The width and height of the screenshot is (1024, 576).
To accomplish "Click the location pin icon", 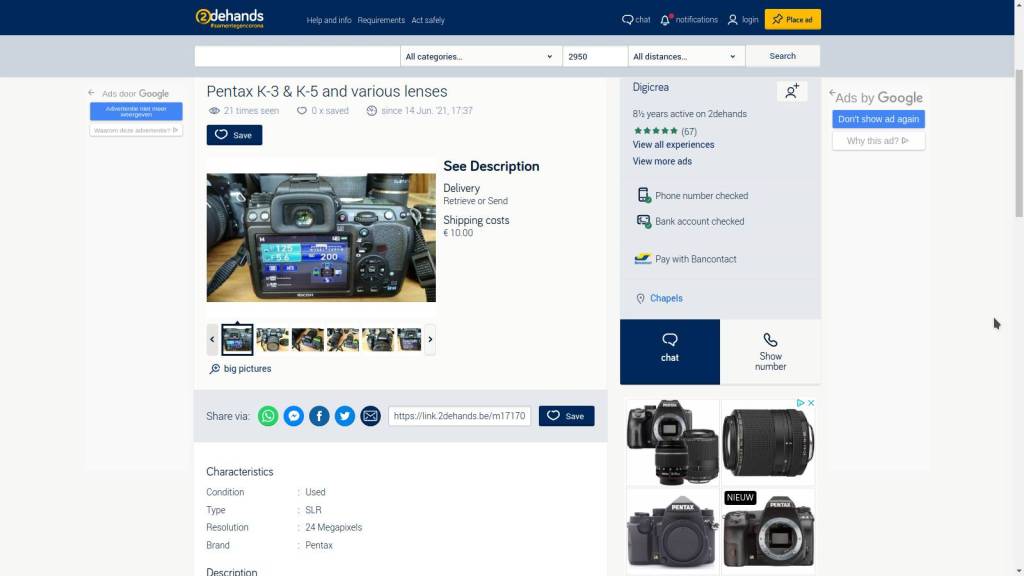I will pos(640,298).
